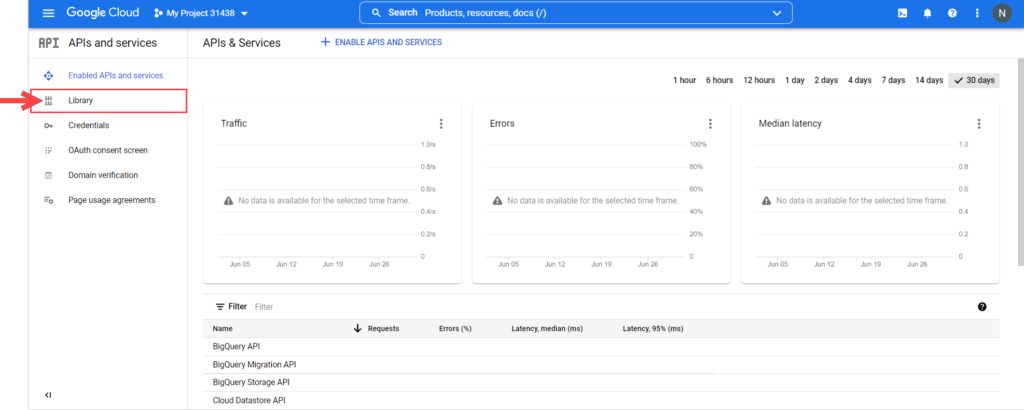Select the 1 day time range
Screen dimensions: 1024x410
tap(795, 80)
